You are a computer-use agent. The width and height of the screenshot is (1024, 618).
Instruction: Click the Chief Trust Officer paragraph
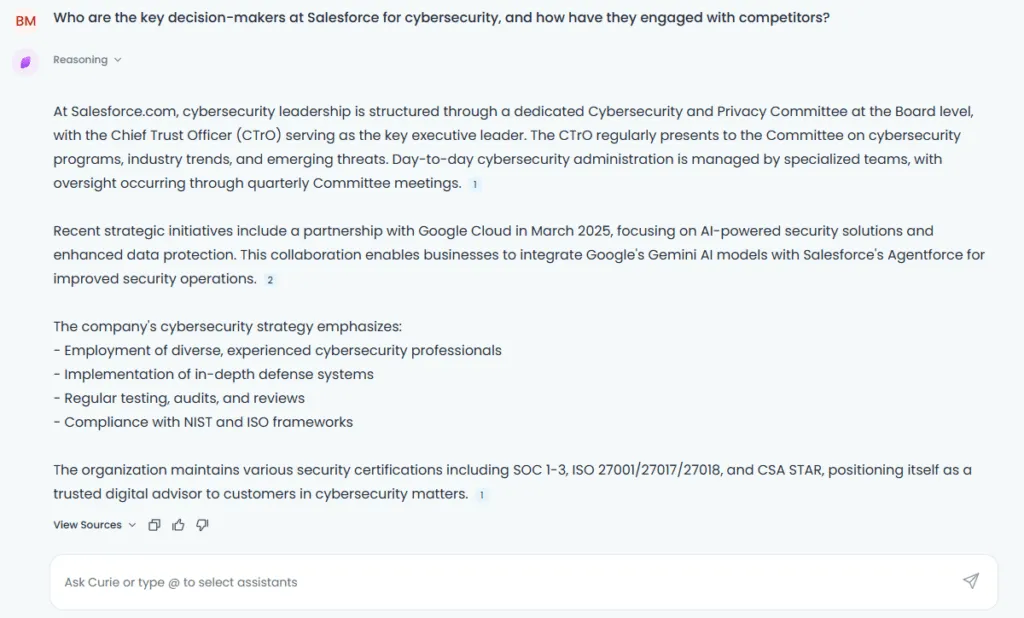[513, 147]
